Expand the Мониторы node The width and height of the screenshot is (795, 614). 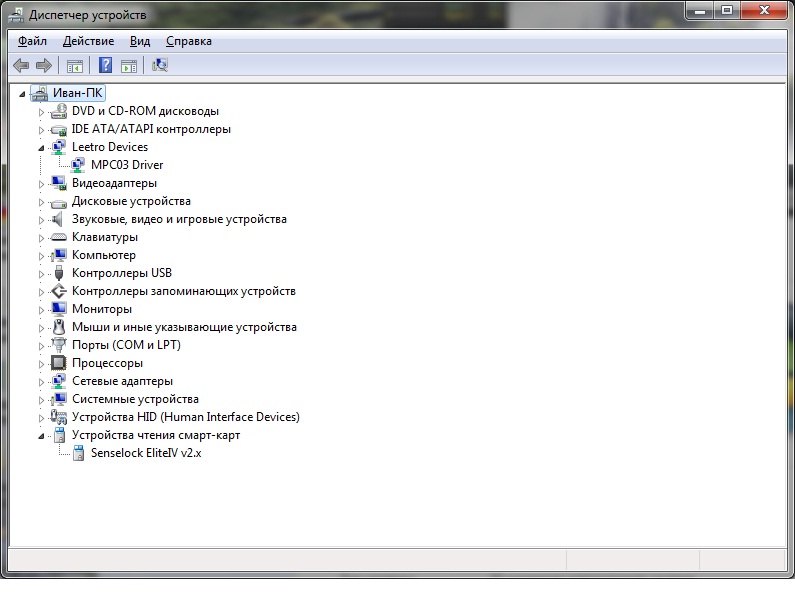pos(42,310)
